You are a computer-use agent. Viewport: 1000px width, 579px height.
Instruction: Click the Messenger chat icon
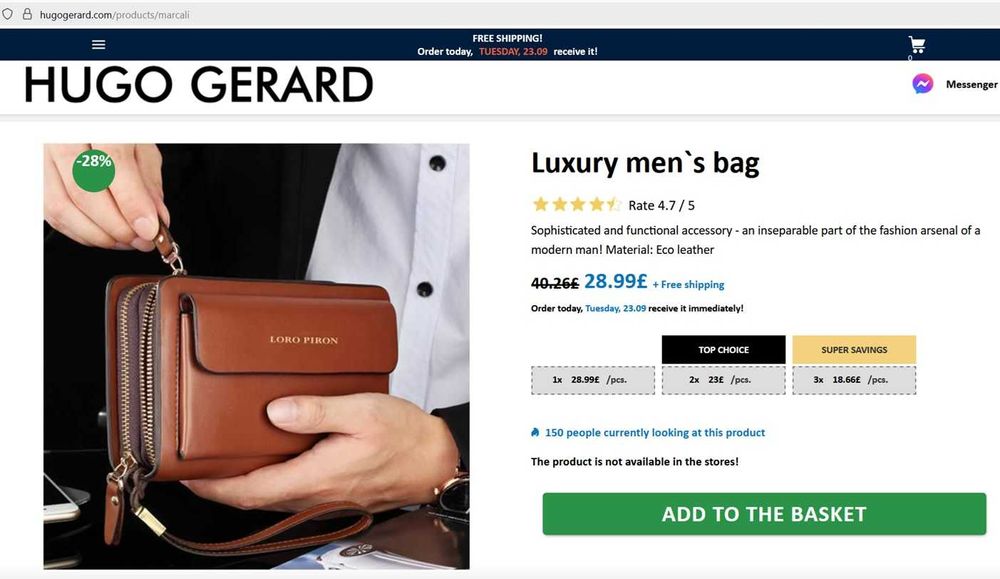pos(922,84)
